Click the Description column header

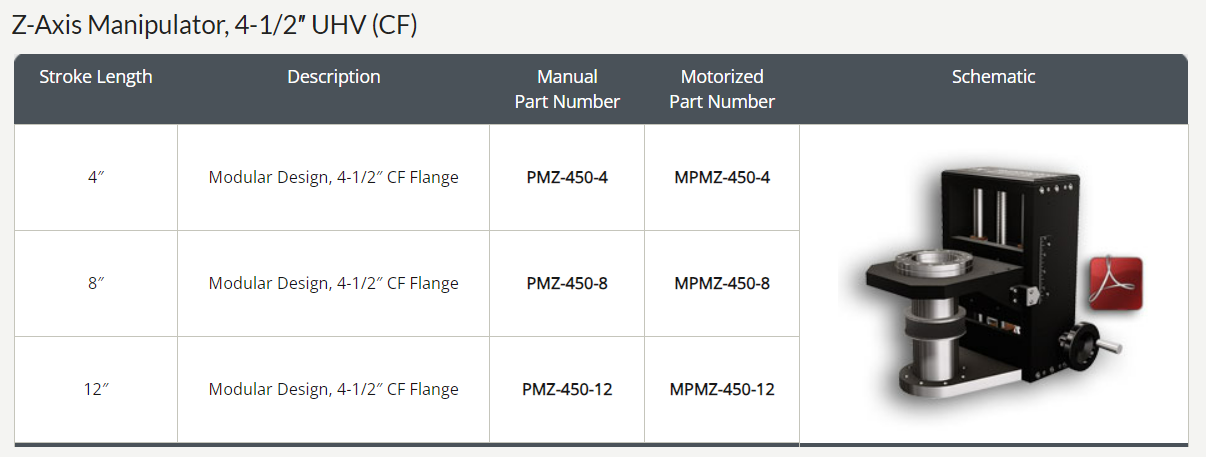coord(334,77)
